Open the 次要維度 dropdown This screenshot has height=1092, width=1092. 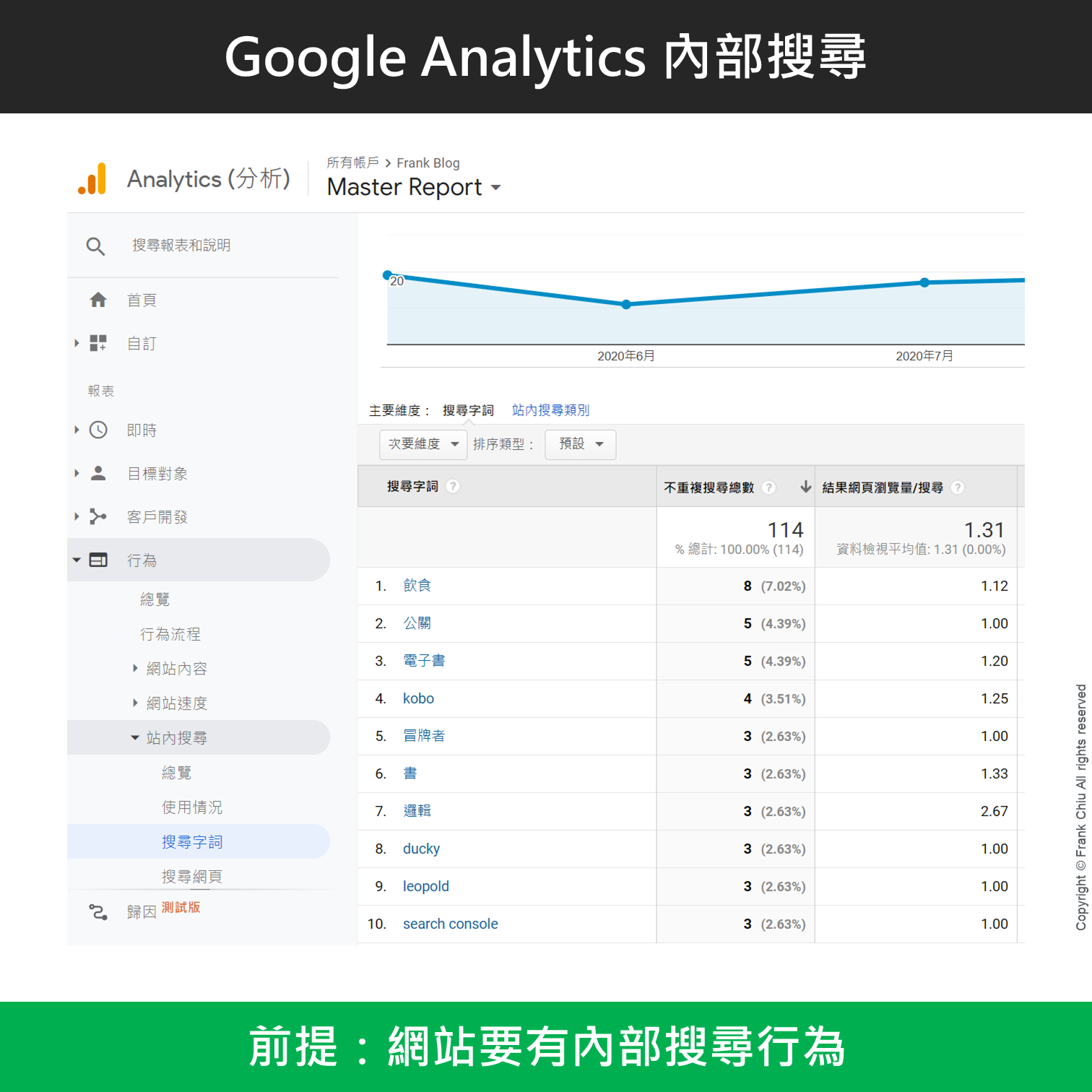(x=423, y=444)
